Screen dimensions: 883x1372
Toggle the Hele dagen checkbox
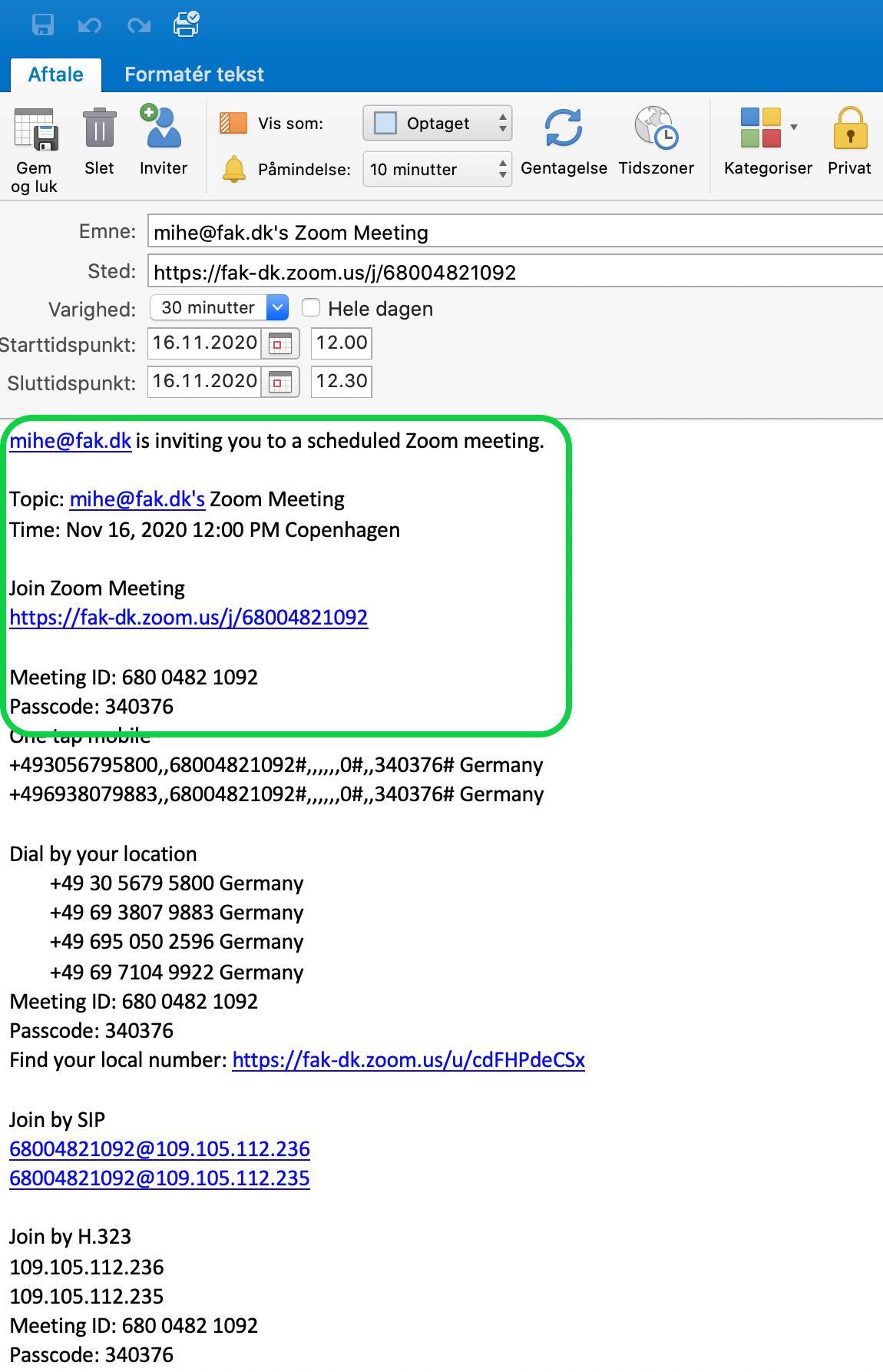[x=311, y=308]
